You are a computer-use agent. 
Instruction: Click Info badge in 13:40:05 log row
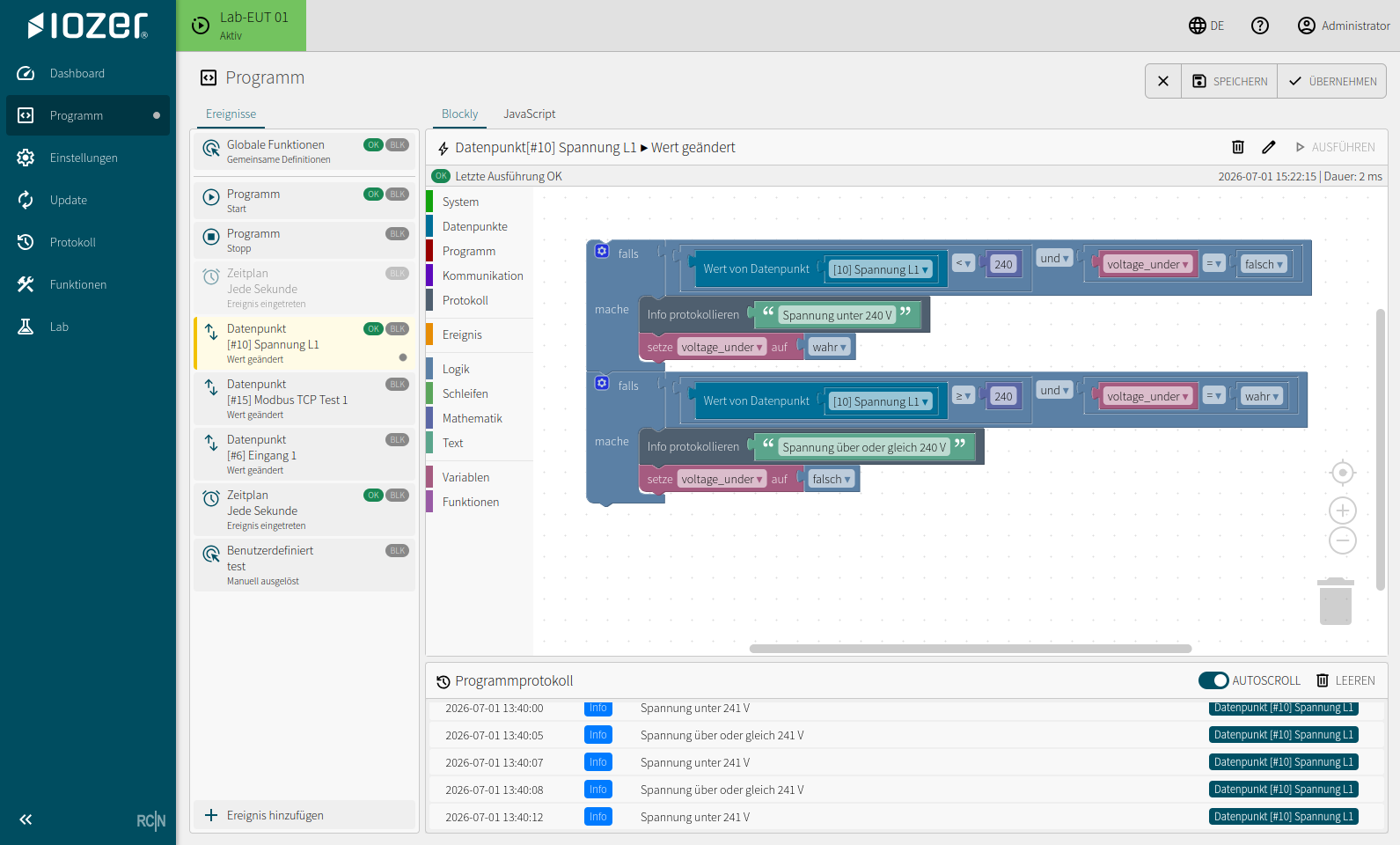point(598,735)
